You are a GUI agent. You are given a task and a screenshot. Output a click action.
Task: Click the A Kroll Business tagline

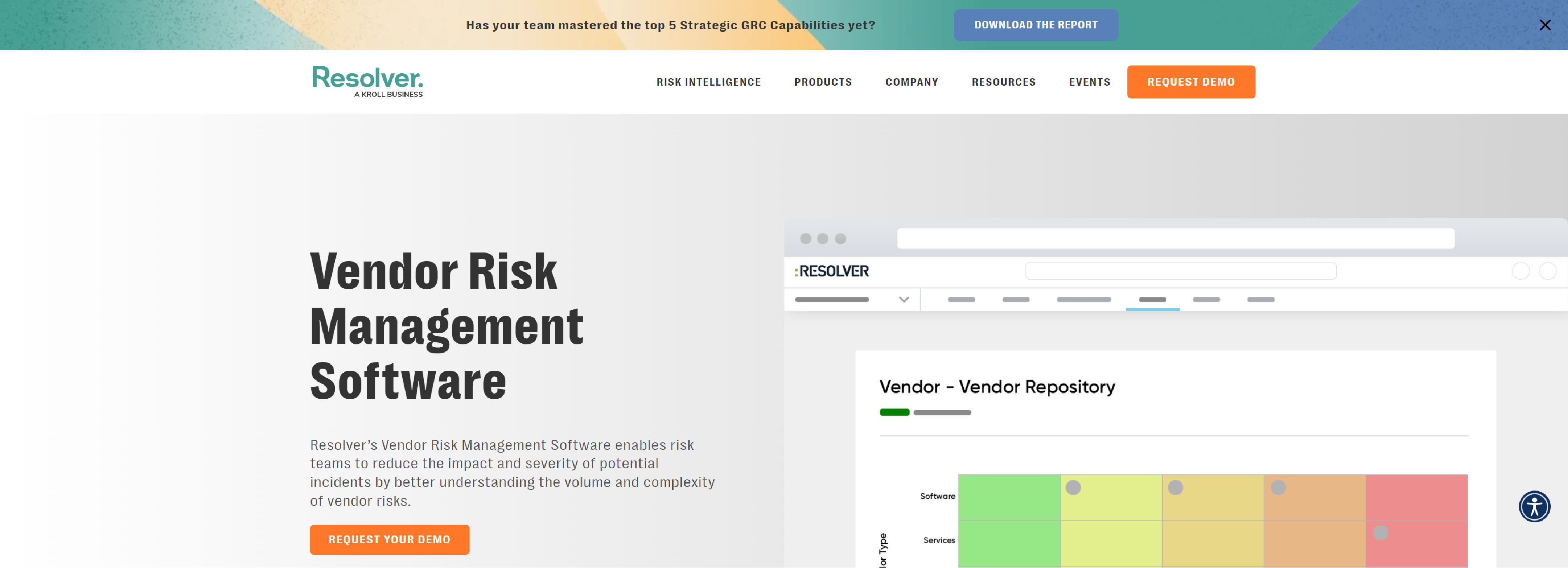click(x=388, y=94)
